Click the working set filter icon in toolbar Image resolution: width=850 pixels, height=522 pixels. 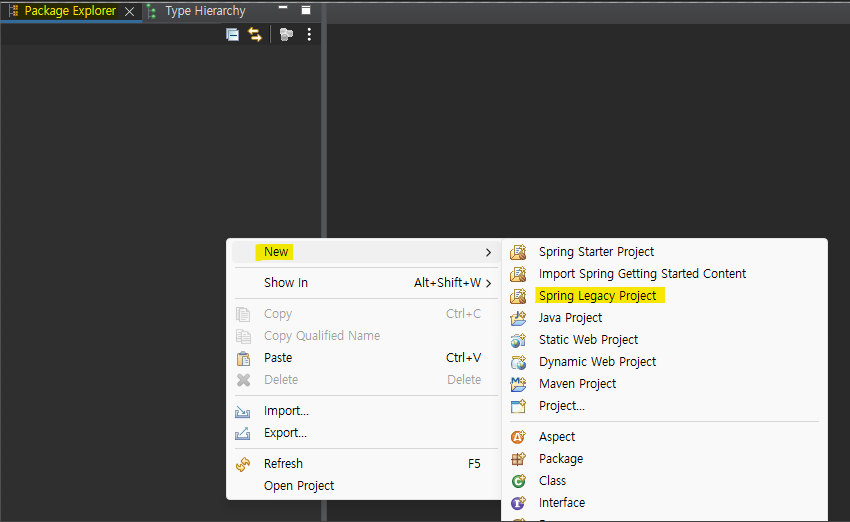point(286,35)
